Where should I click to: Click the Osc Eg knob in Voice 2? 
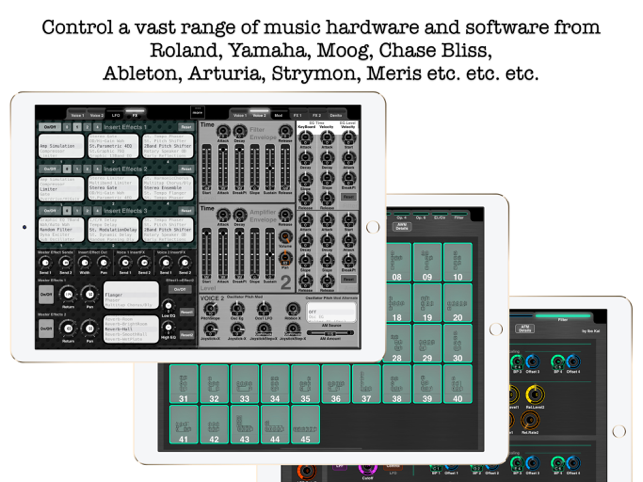pyautogui.click(x=237, y=308)
